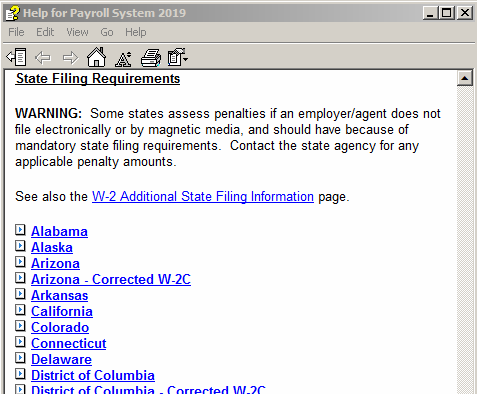
Task: Close the Help for Payroll System window
Action: click(x=465, y=13)
